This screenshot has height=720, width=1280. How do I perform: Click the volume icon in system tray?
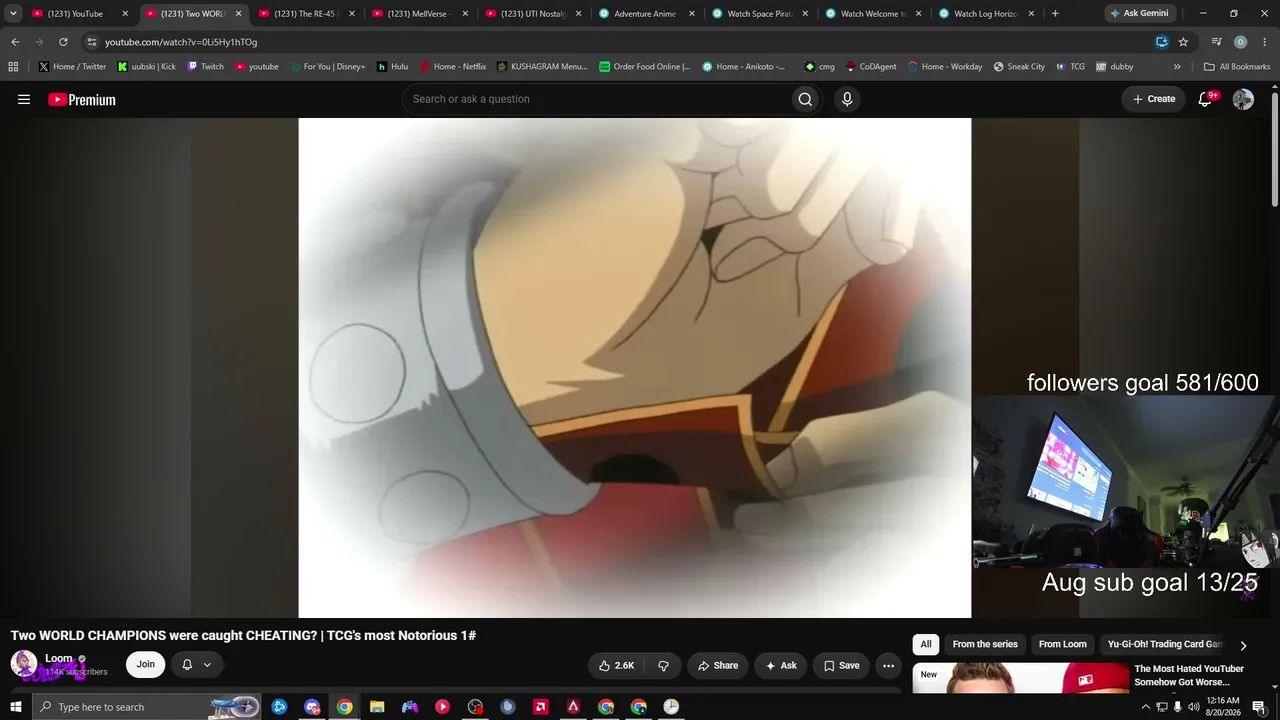(1193, 707)
